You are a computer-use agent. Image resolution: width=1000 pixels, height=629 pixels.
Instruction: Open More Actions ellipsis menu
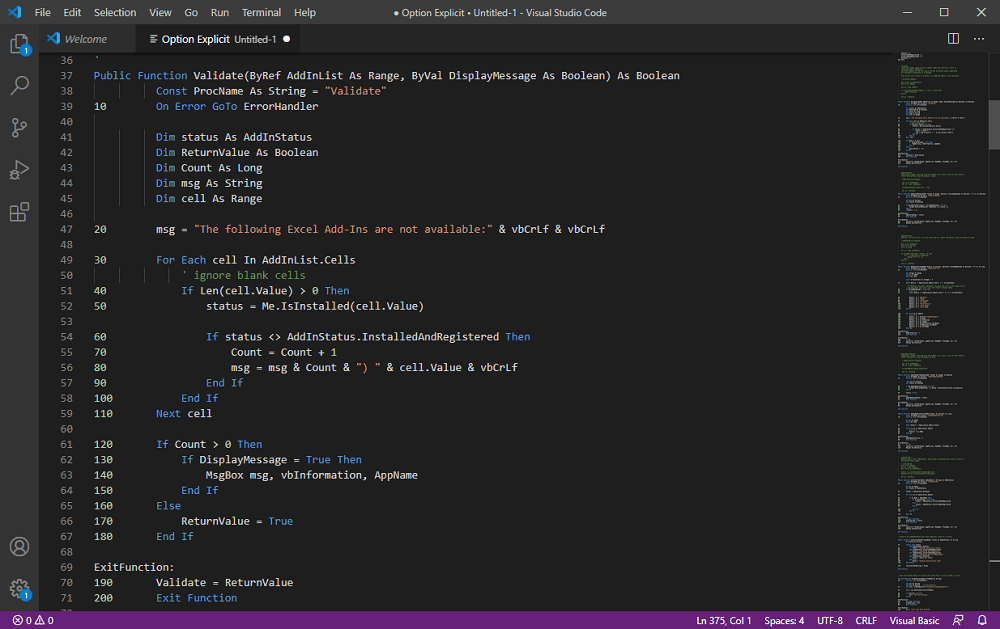(x=978, y=37)
